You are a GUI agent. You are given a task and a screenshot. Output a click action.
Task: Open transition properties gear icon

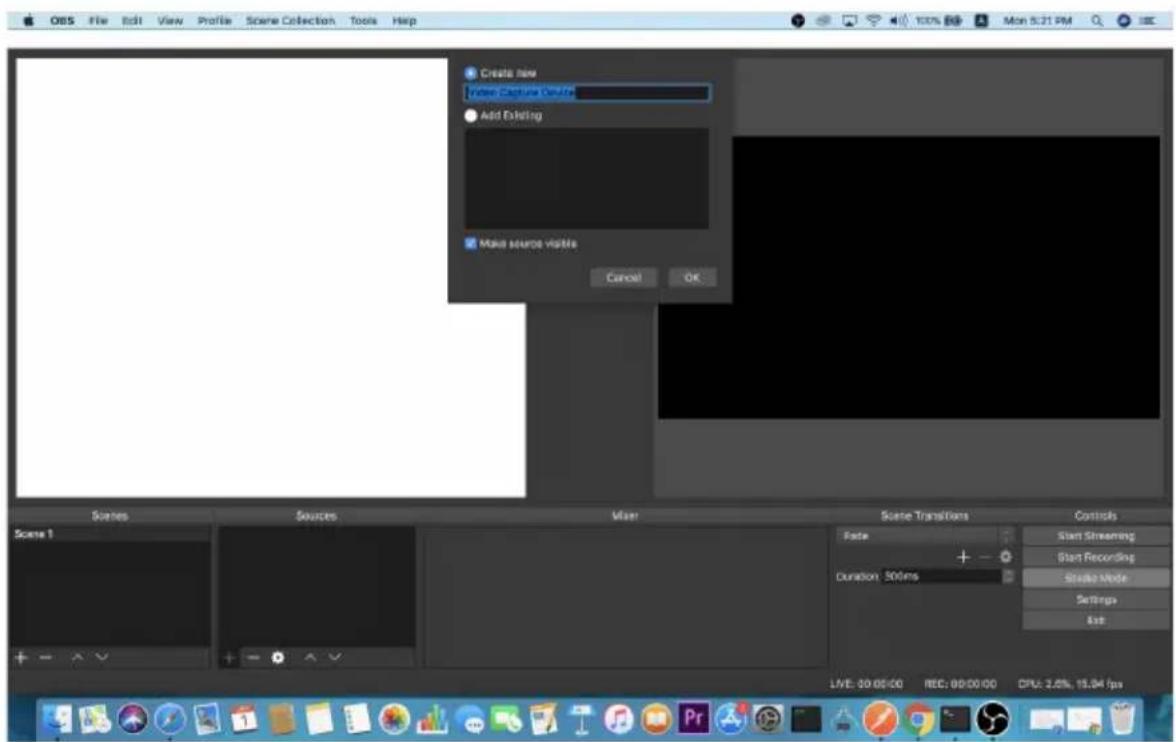(1006, 557)
